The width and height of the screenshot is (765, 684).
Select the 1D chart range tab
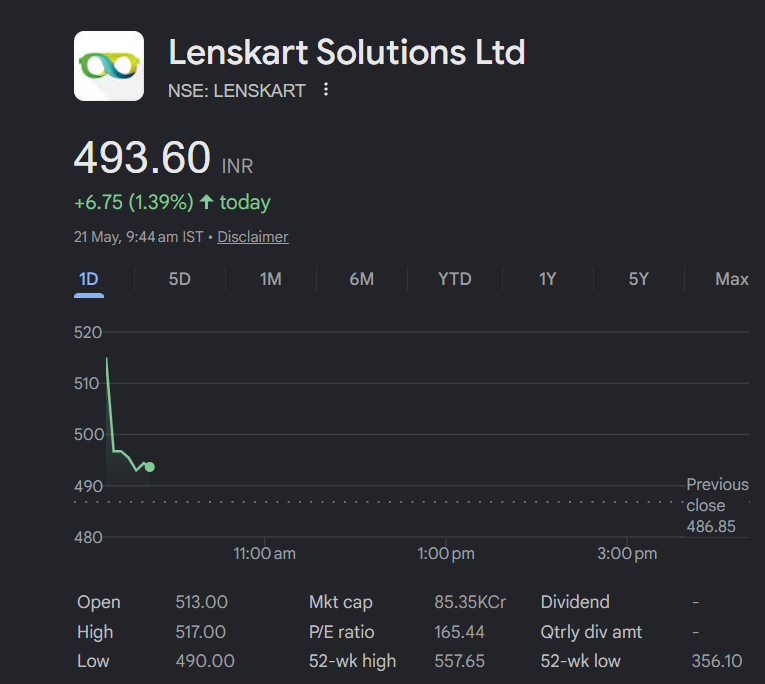click(x=89, y=280)
